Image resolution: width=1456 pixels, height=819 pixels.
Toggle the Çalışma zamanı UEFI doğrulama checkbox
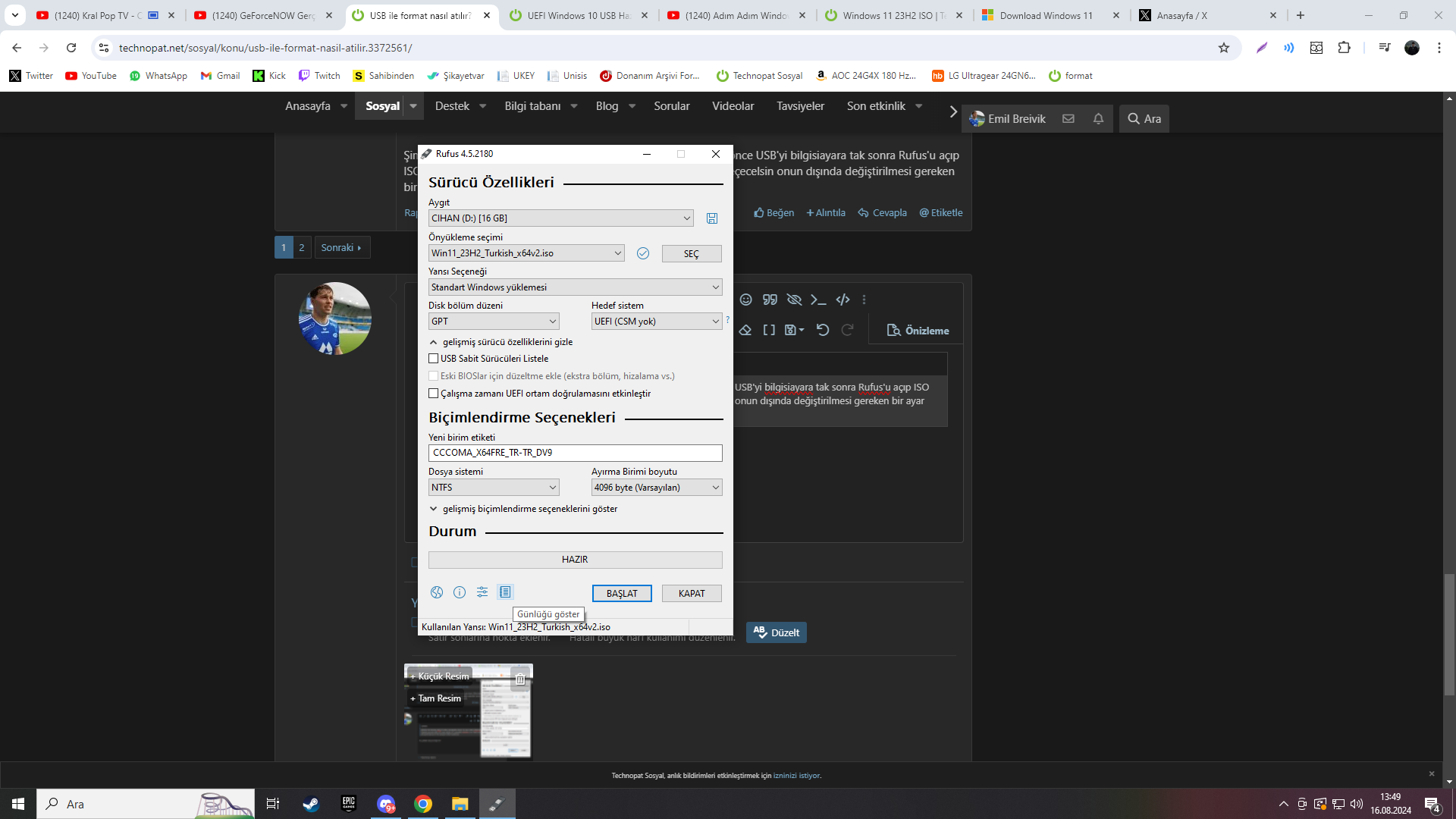click(434, 394)
